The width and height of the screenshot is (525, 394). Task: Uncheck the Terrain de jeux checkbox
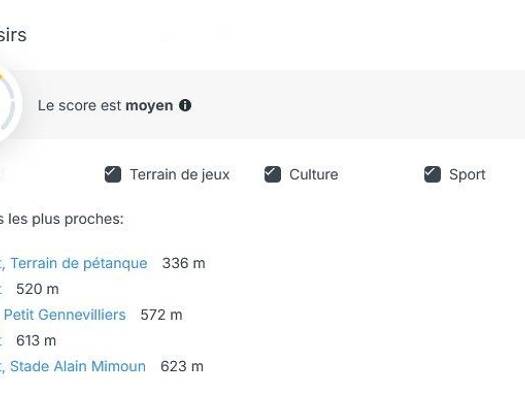(113, 174)
